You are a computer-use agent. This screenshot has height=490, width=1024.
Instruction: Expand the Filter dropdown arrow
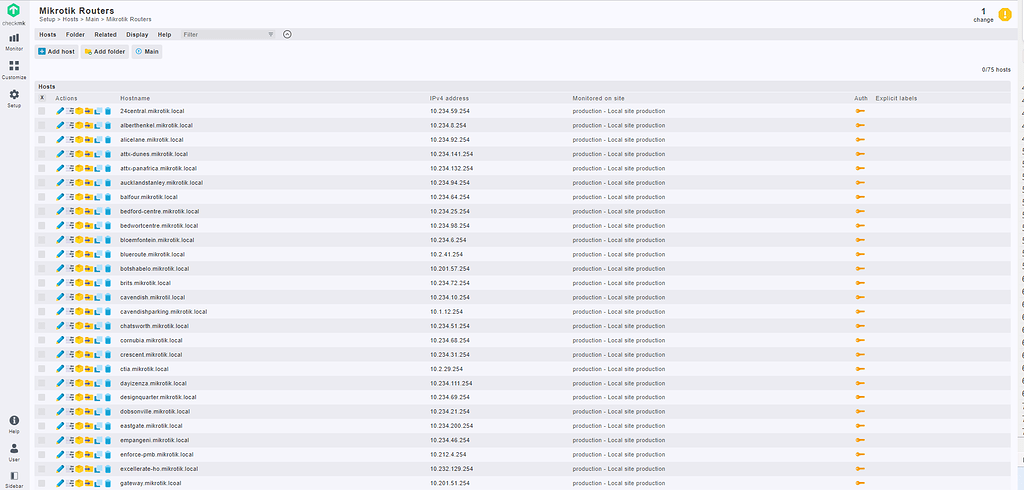pos(270,34)
